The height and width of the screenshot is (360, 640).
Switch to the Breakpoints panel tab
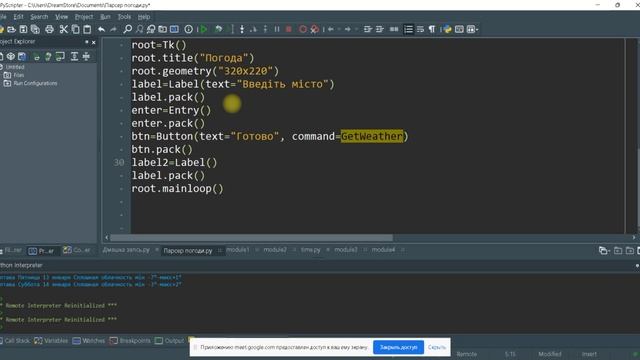click(x=130, y=341)
